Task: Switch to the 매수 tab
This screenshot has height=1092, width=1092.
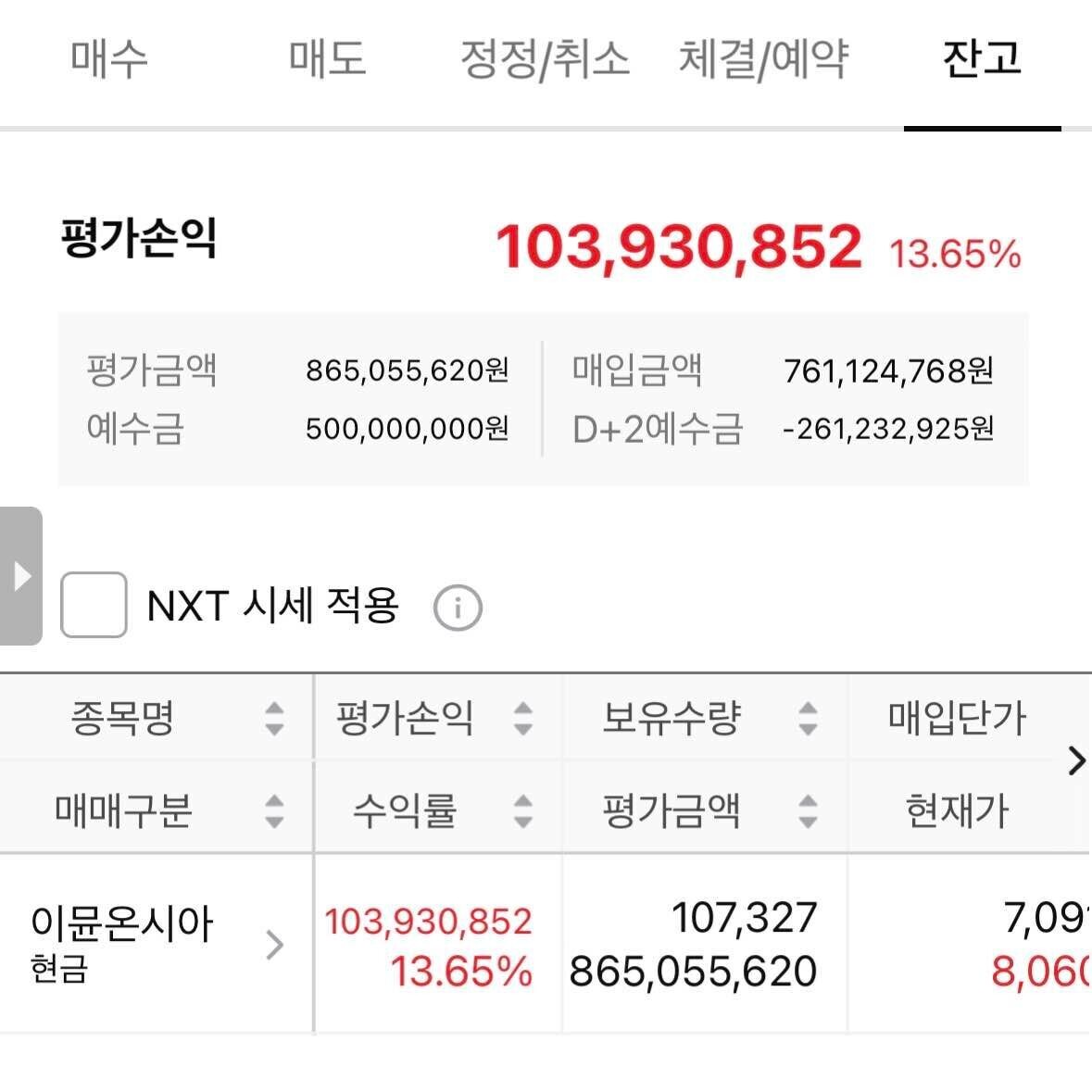Action: (108, 59)
